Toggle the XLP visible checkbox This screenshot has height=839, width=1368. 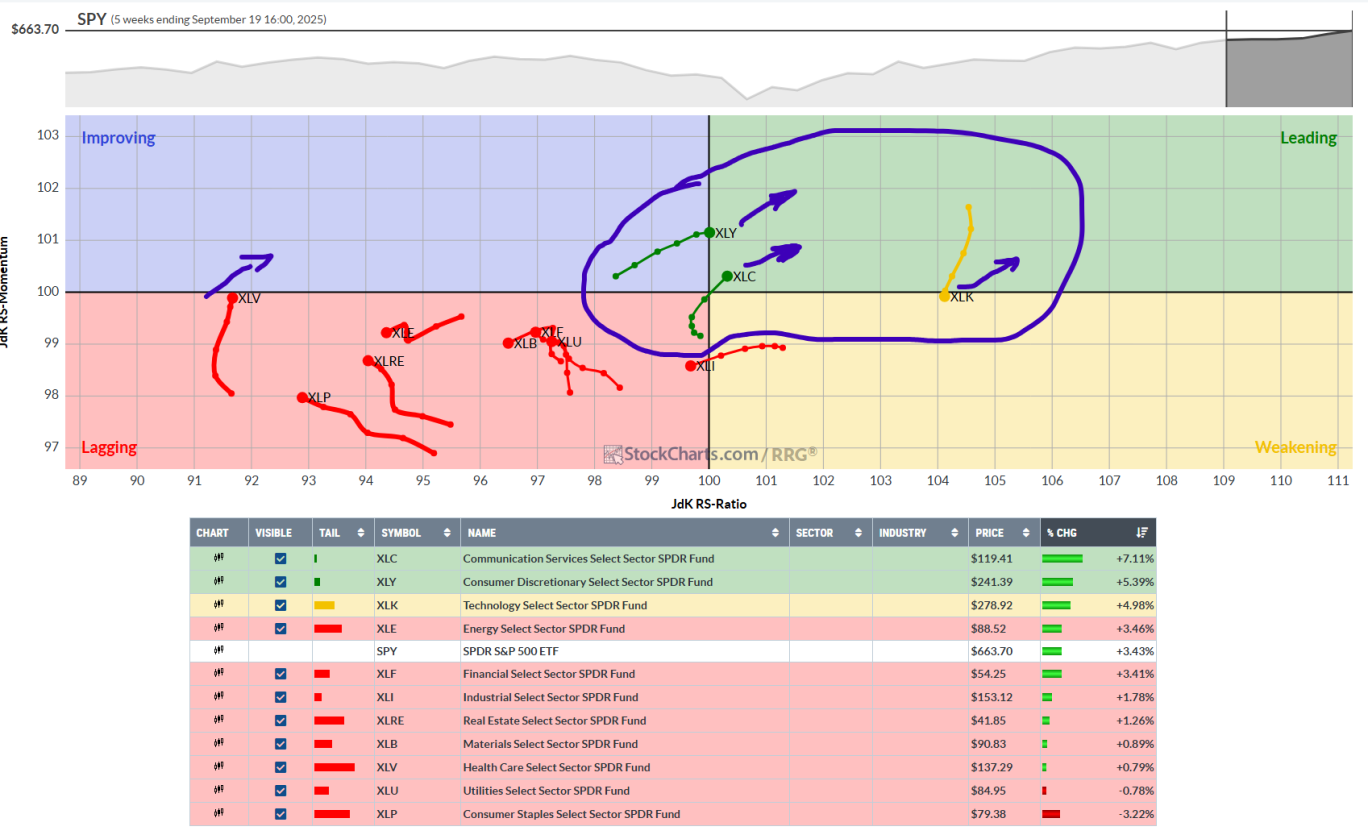(280, 813)
